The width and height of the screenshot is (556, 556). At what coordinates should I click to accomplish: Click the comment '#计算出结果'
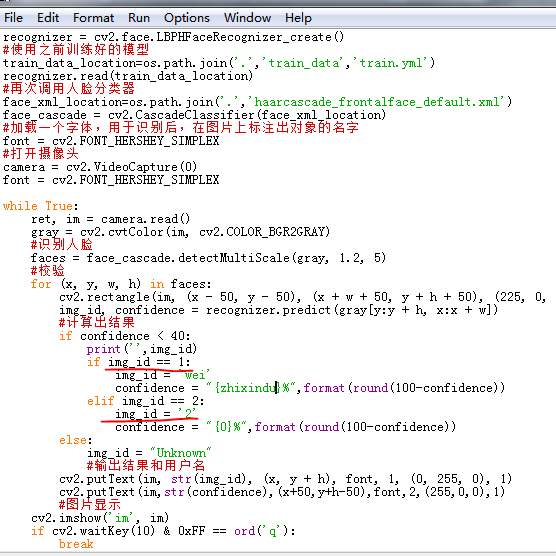coord(97,323)
